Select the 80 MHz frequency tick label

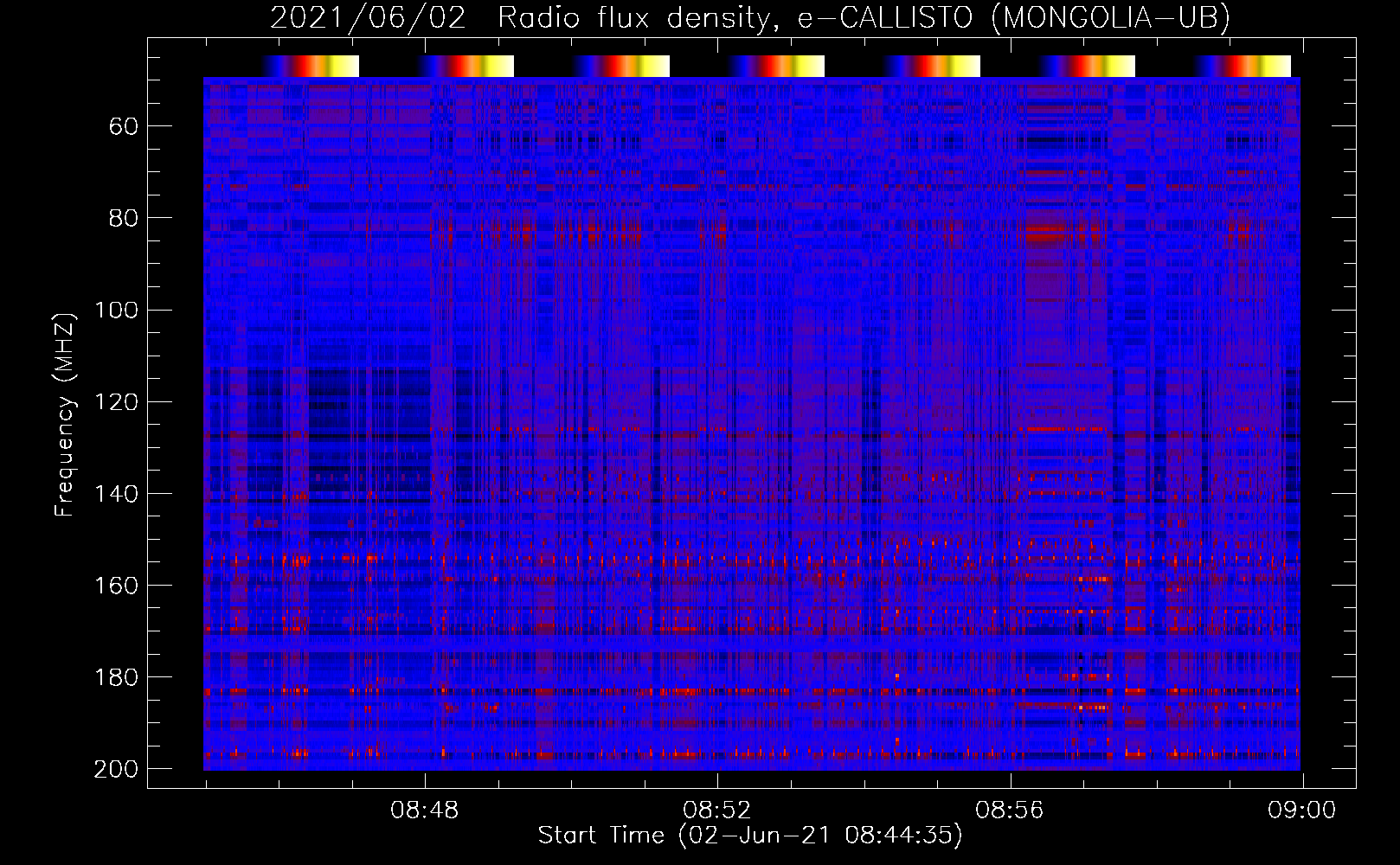[x=124, y=218]
